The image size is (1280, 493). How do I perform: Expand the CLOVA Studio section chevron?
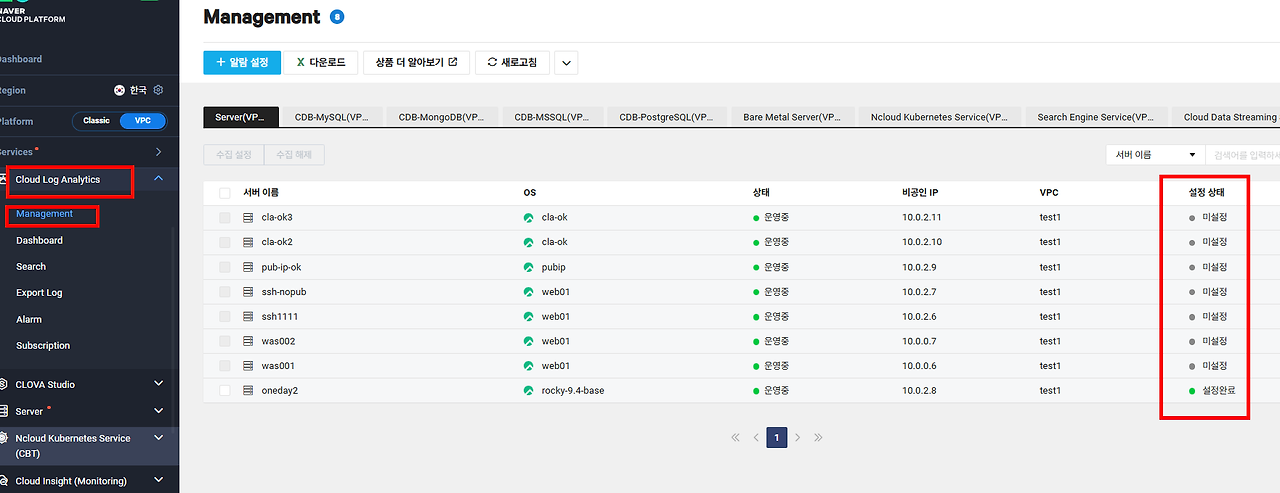[x=159, y=384]
